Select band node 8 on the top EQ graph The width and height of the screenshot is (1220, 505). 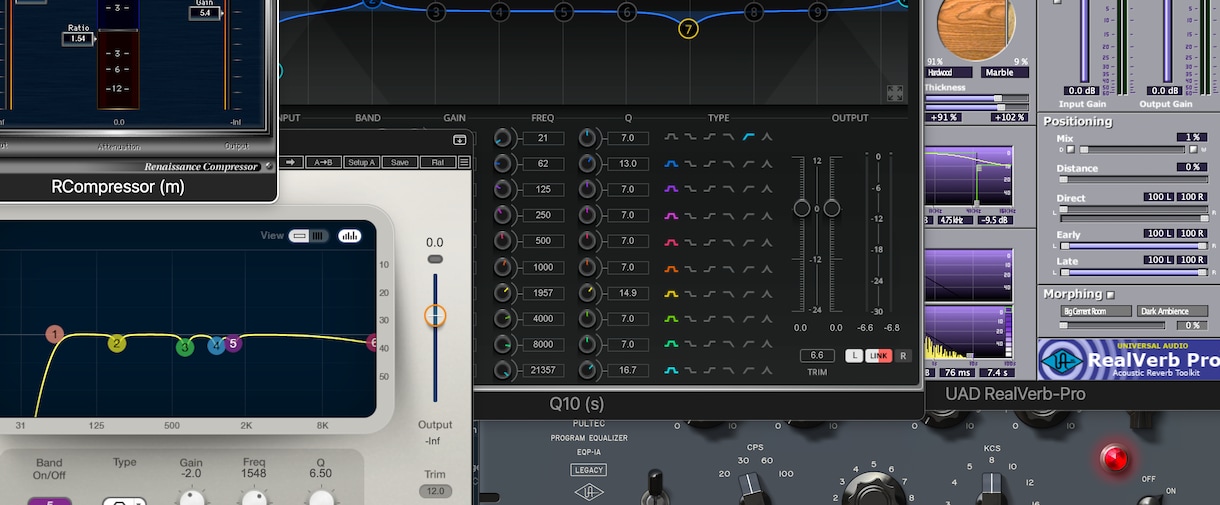click(x=754, y=12)
